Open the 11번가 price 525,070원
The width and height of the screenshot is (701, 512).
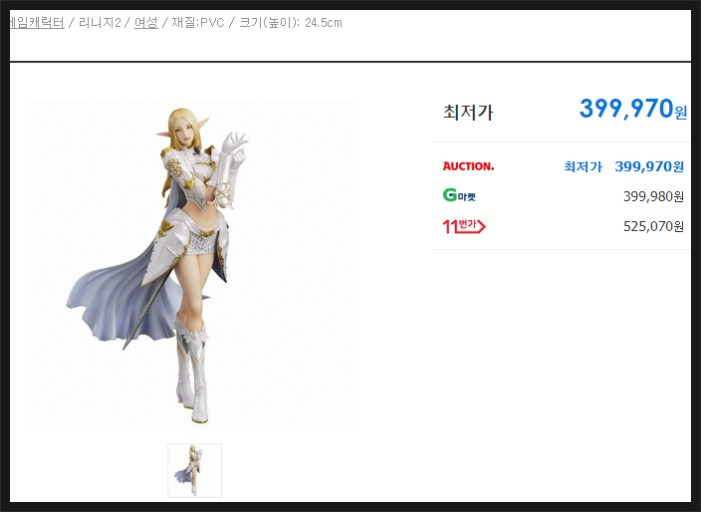click(x=653, y=226)
